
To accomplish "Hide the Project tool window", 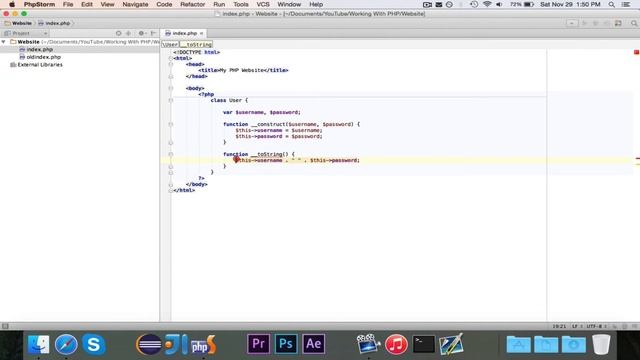I will pos(153,33).
